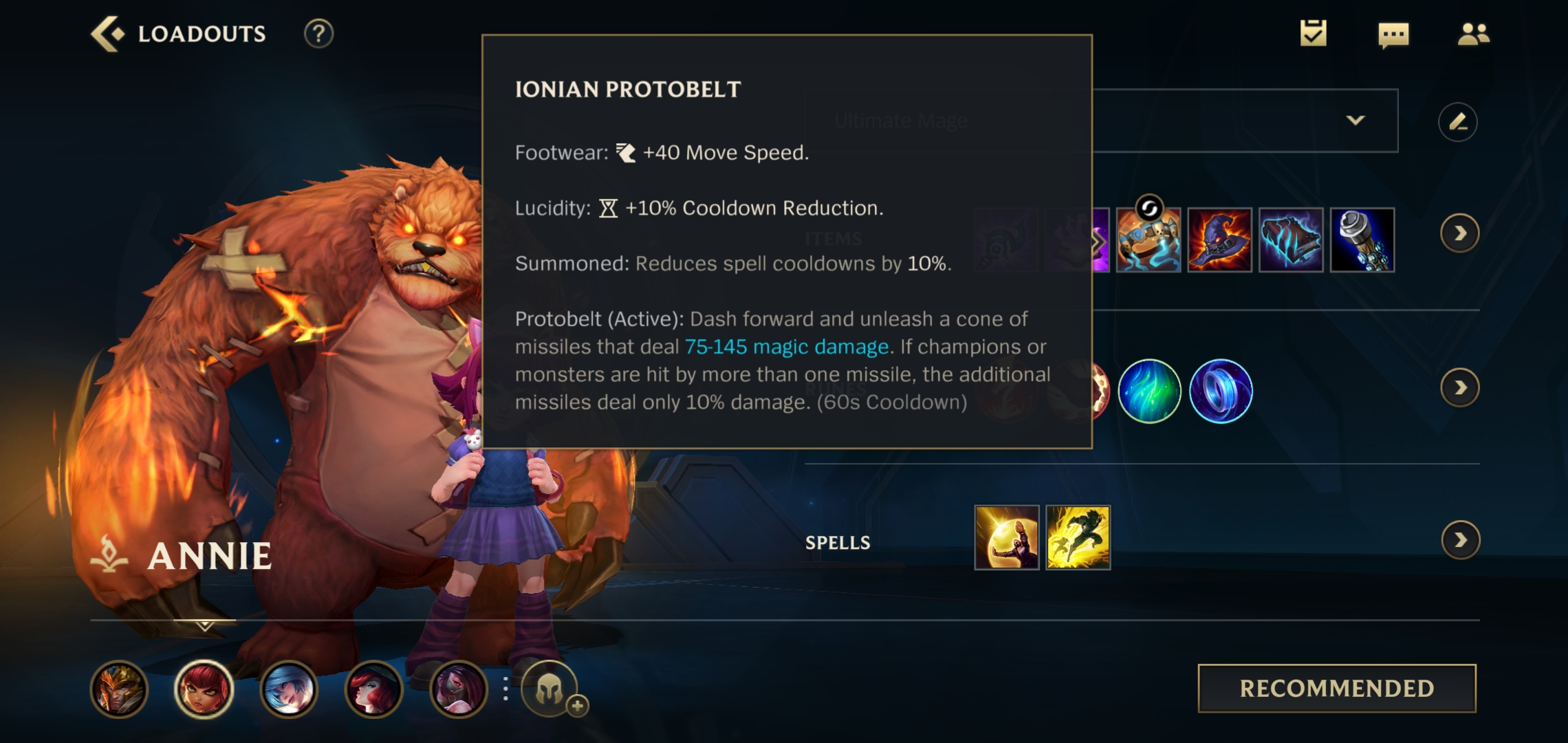
Task: Open the chat messages icon
Action: (x=1393, y=34)
